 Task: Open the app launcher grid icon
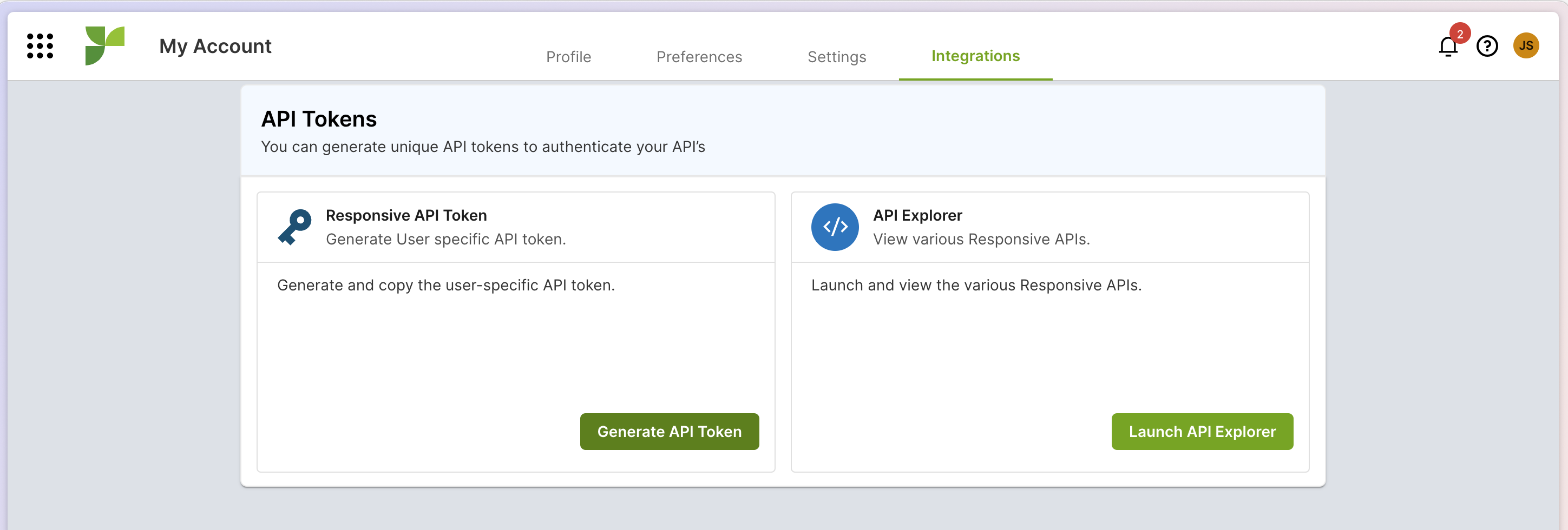pyautogui.click(x=40, y=47)
